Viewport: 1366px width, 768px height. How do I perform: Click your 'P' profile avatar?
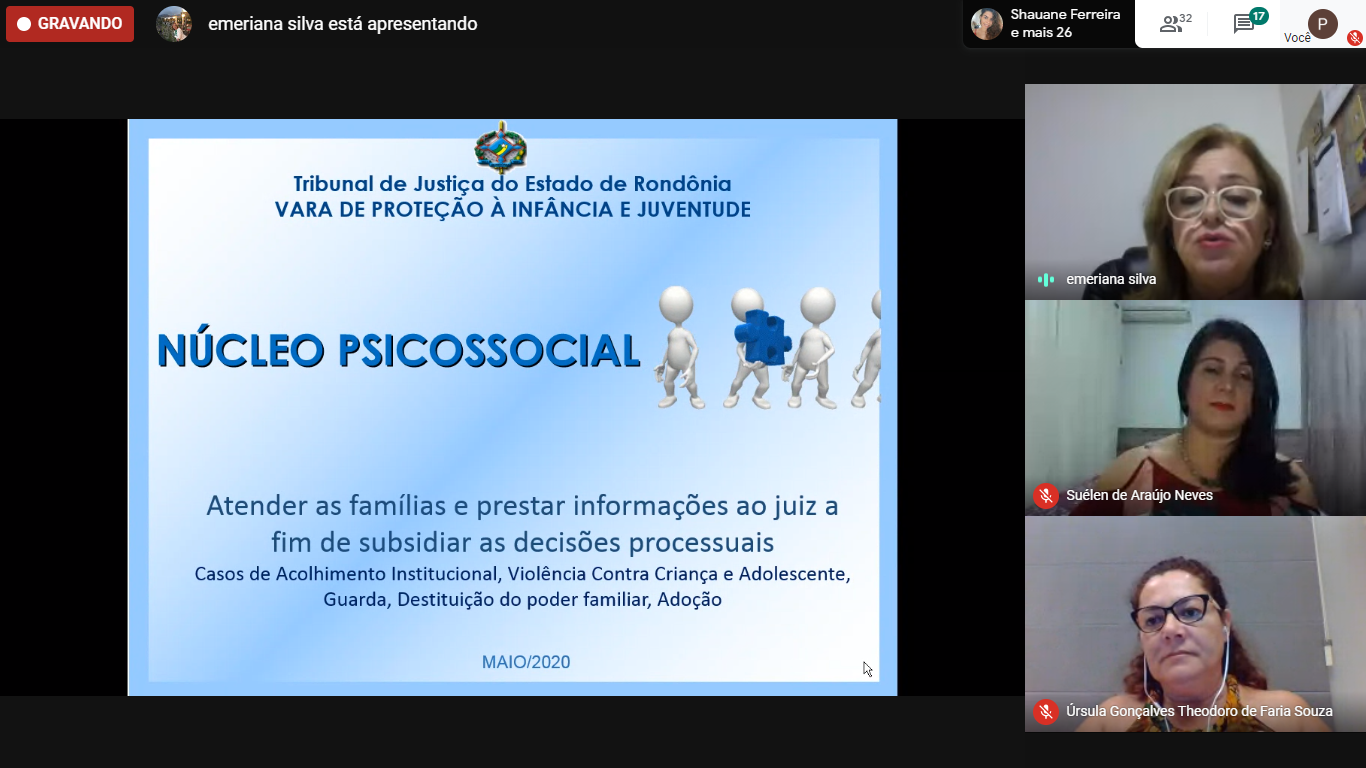(1323, 24)
